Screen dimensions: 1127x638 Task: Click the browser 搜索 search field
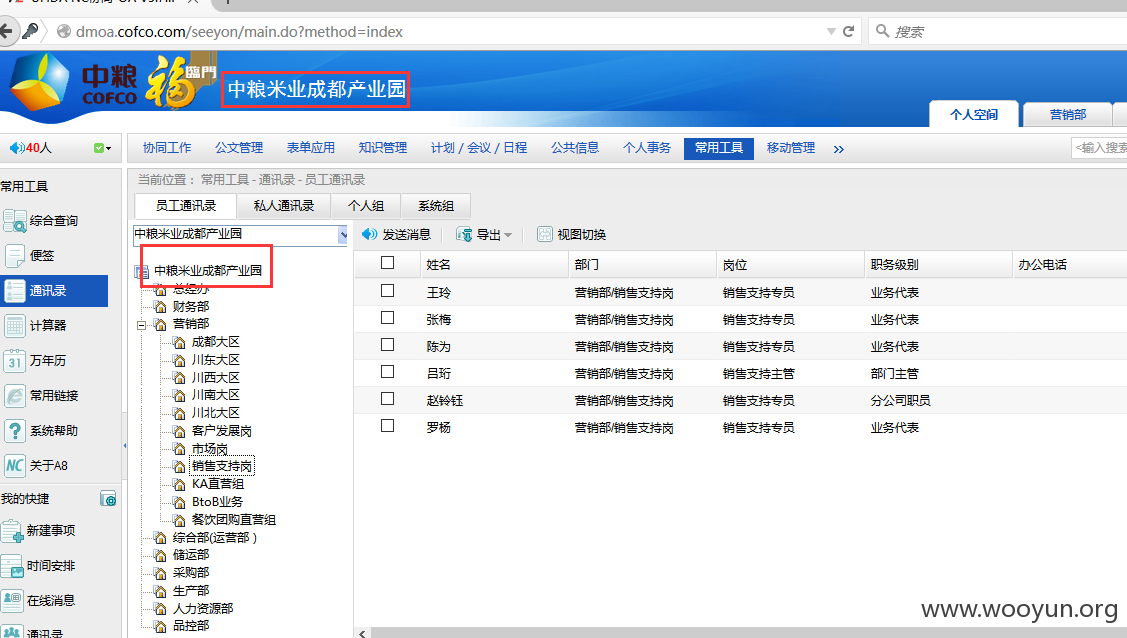999,31
